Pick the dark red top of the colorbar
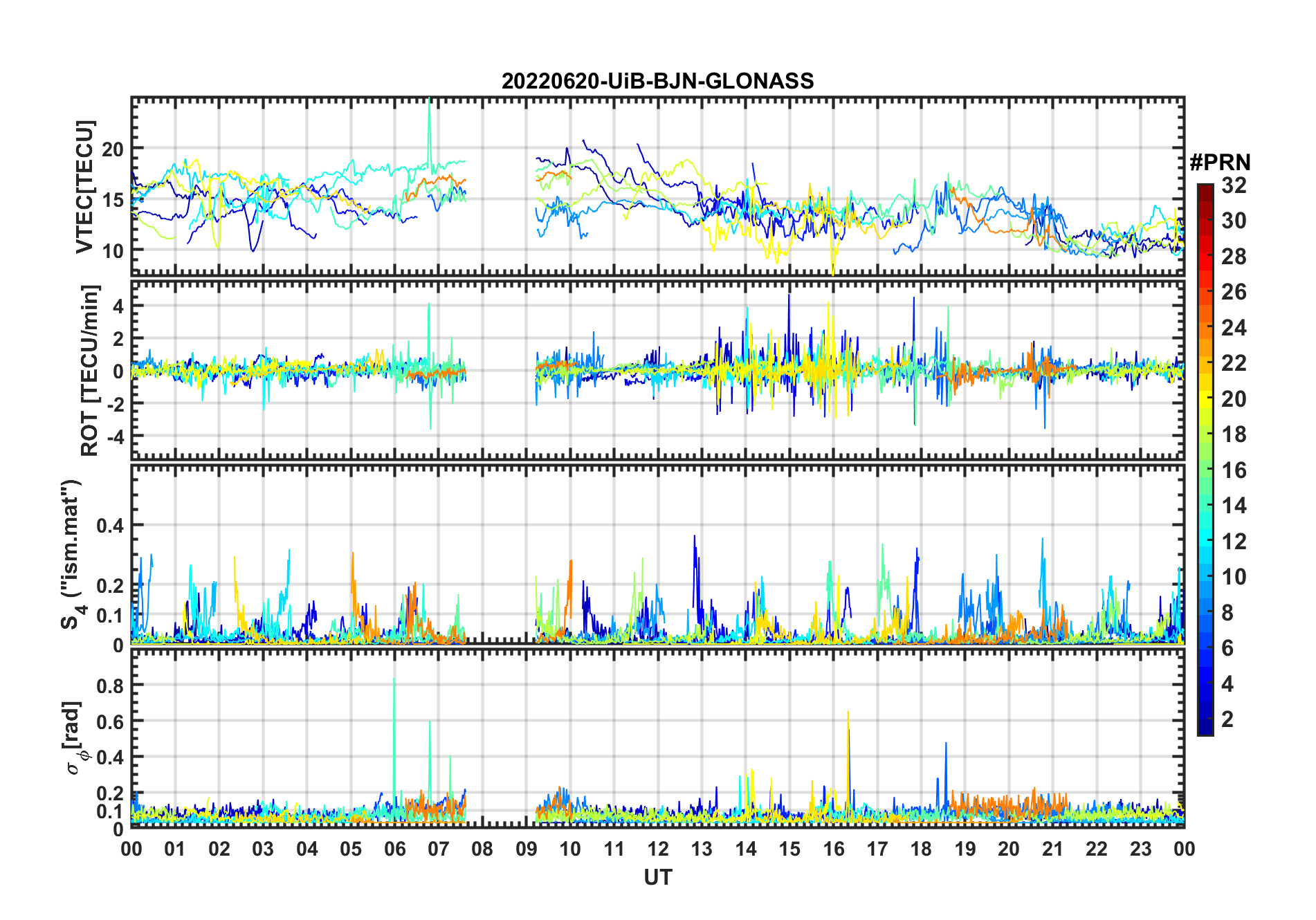 (x=1205, y=188)
